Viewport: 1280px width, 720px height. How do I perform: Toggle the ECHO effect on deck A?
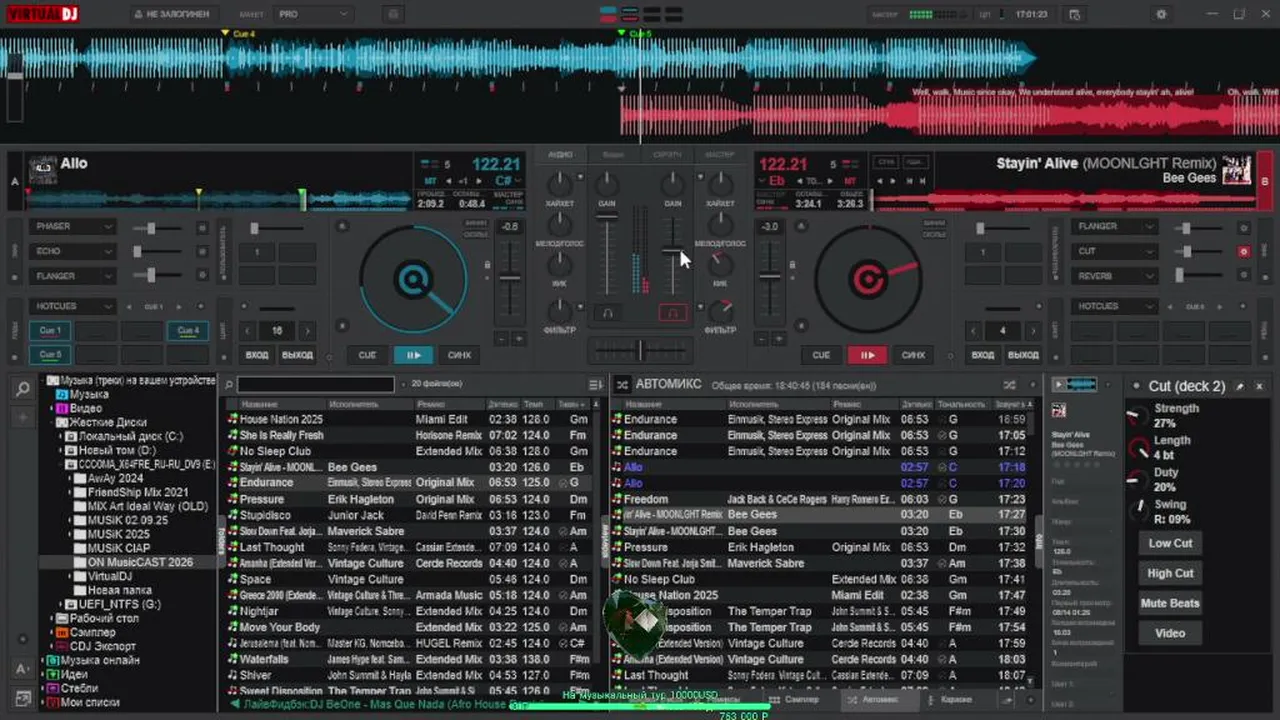tap(203, 252)
